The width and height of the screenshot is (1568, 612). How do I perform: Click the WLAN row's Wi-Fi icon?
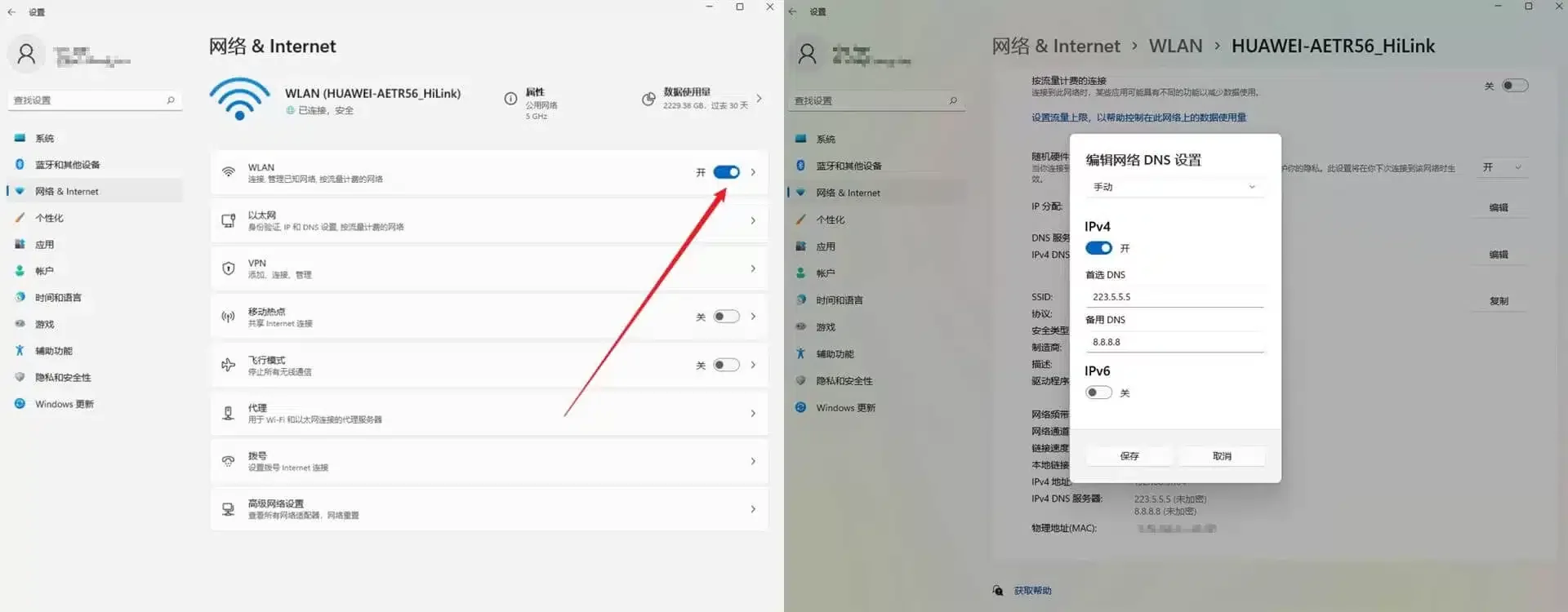(229, 172)
